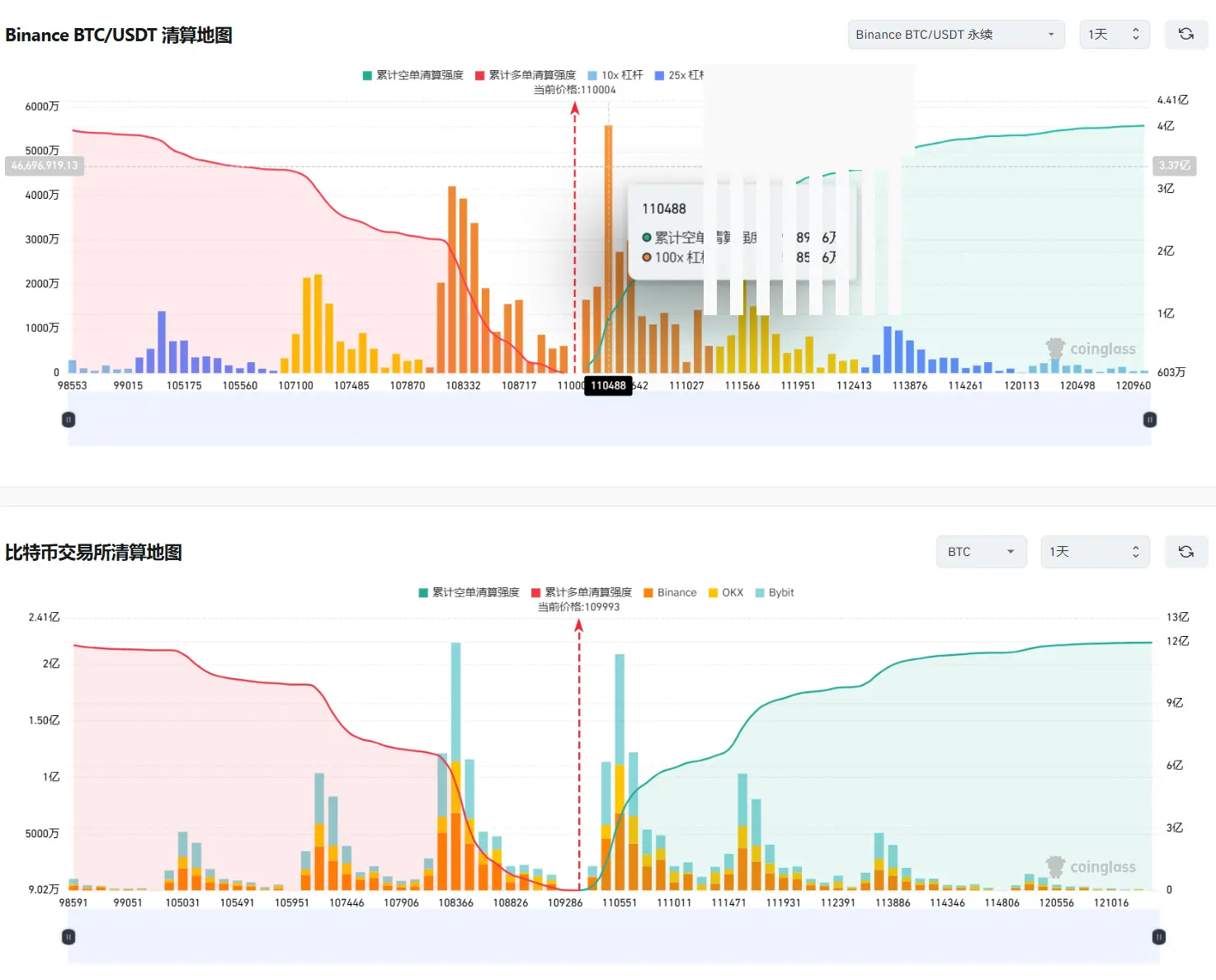The height and width of the screenshot is (980, 1216).
Task: Click the 当前价格:110004 label
Action: point(575,90)
